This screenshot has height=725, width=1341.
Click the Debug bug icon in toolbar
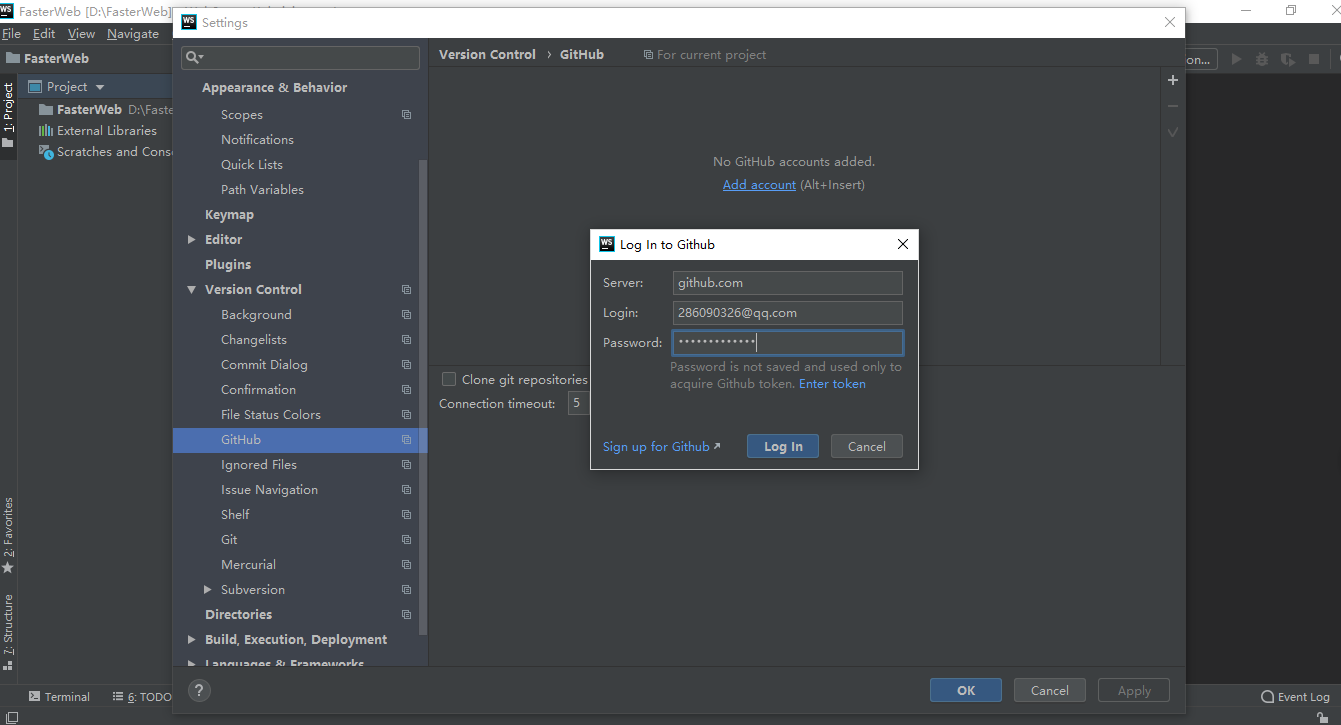(x=1262, y=59)
